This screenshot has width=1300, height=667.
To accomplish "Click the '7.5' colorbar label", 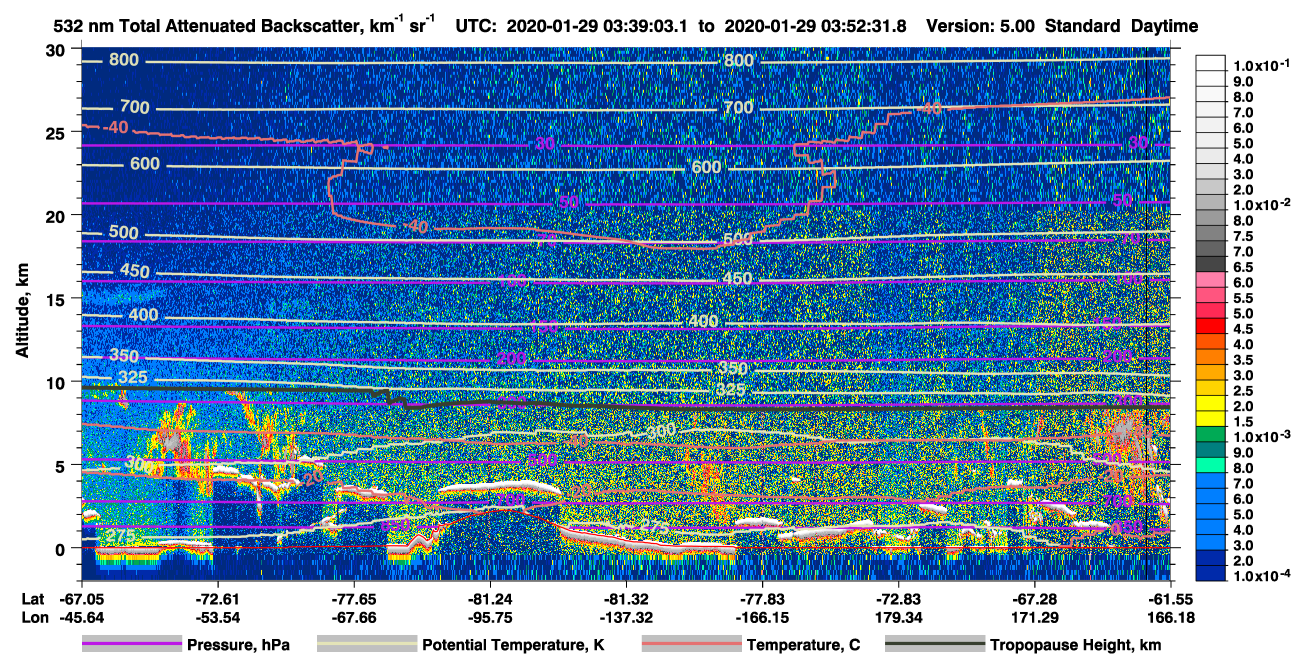I will pyautogui.click(x=1242, y=236).
